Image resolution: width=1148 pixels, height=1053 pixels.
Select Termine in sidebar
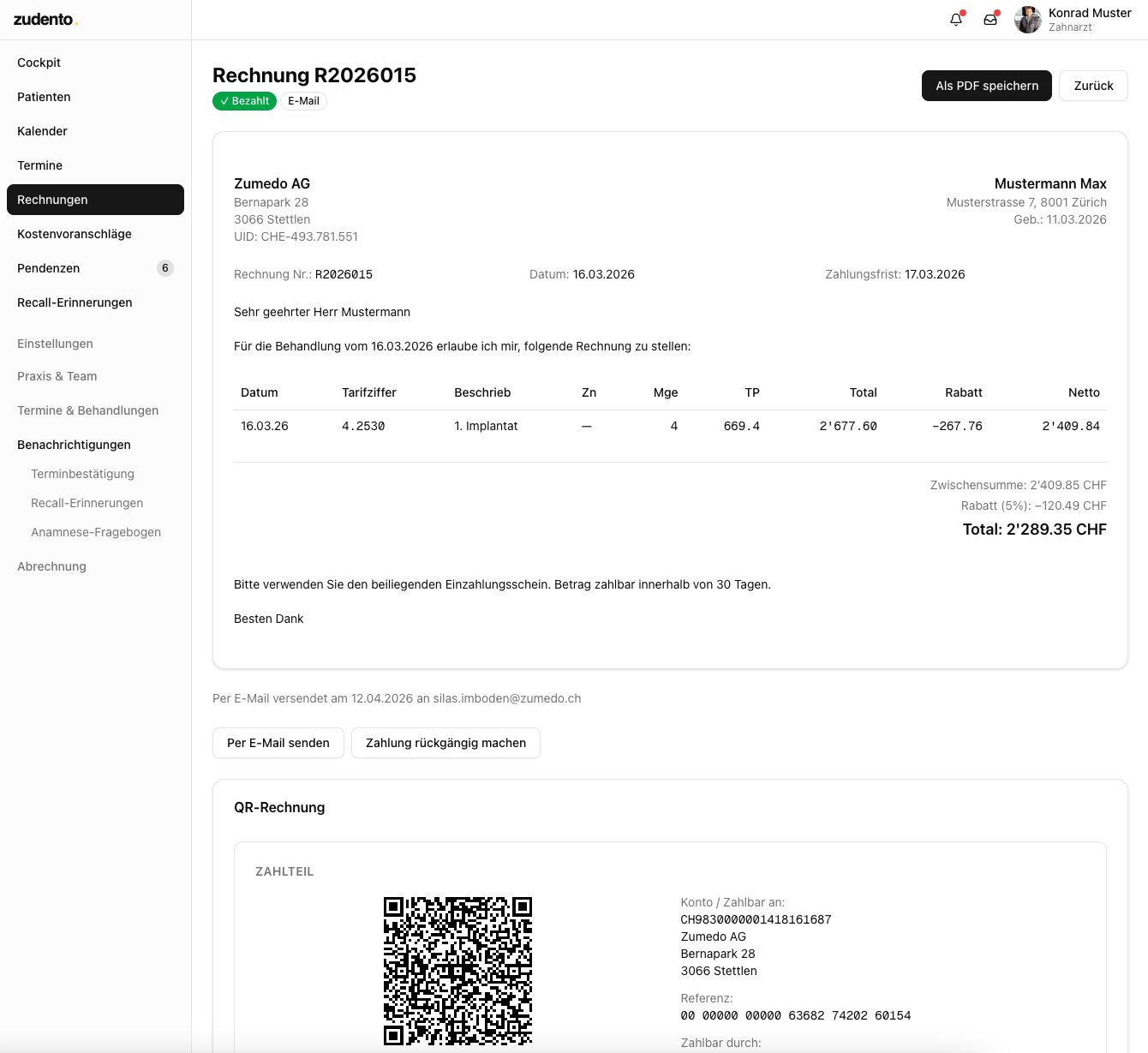pyautogui.click(x=95, y=165)
